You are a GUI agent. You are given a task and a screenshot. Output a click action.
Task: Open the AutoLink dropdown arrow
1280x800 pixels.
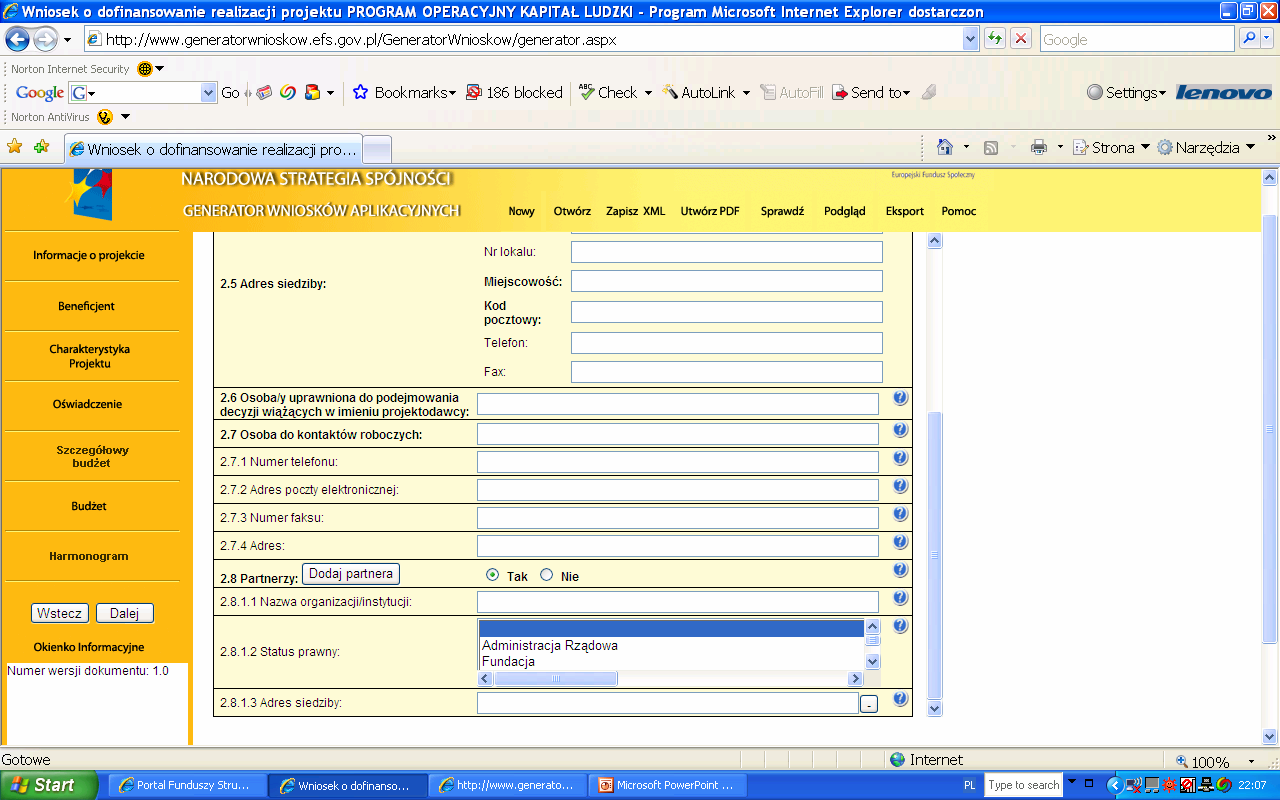746,92
